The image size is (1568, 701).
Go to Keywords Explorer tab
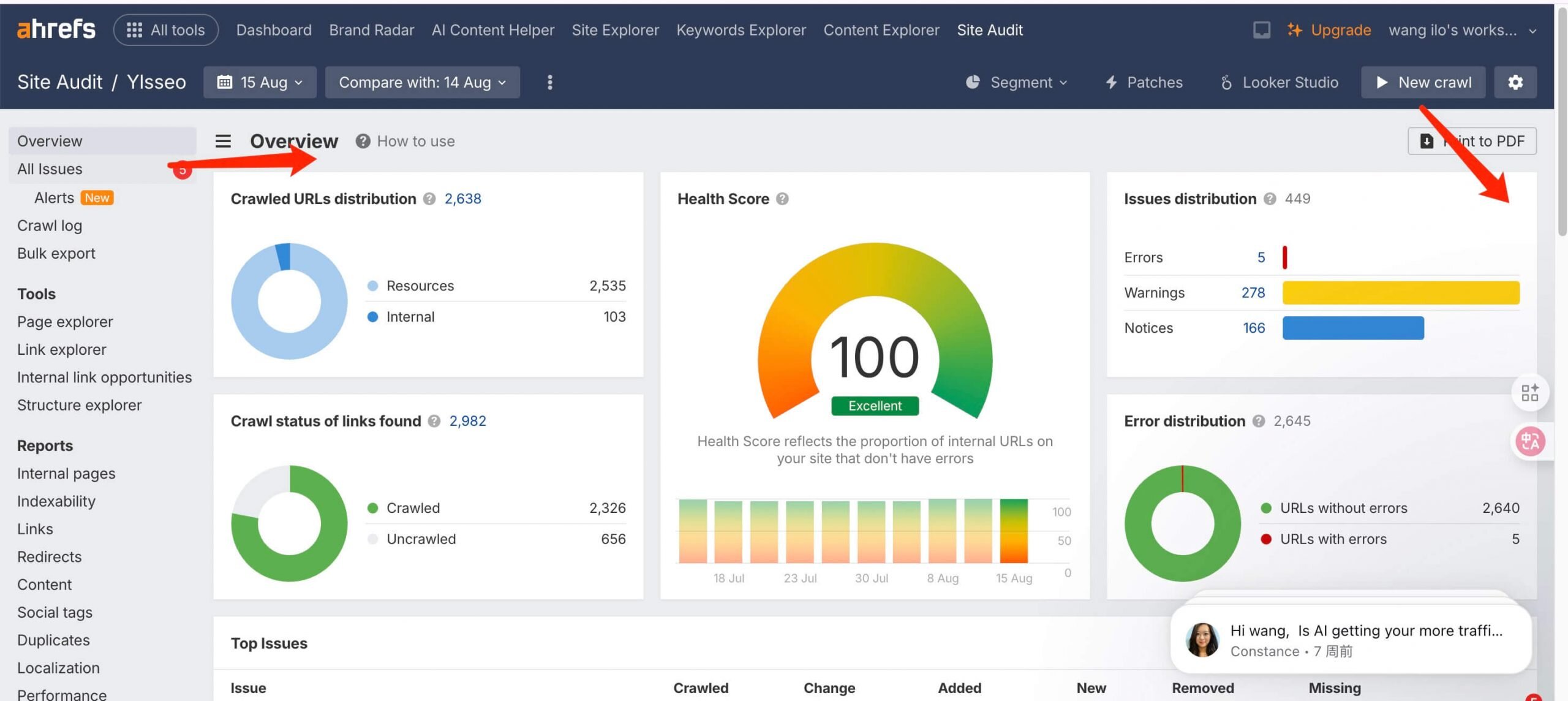pyautogui.click(x=741, y=29)
